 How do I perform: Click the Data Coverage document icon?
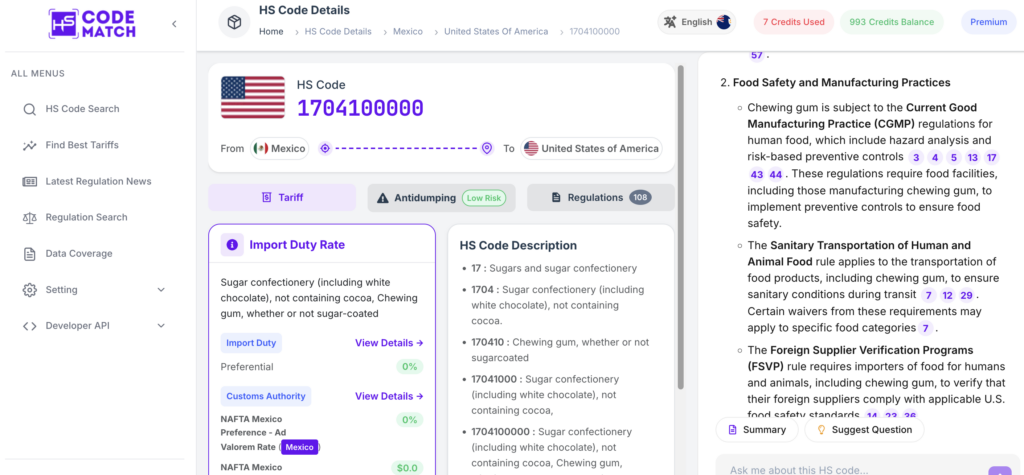(29, 254)
